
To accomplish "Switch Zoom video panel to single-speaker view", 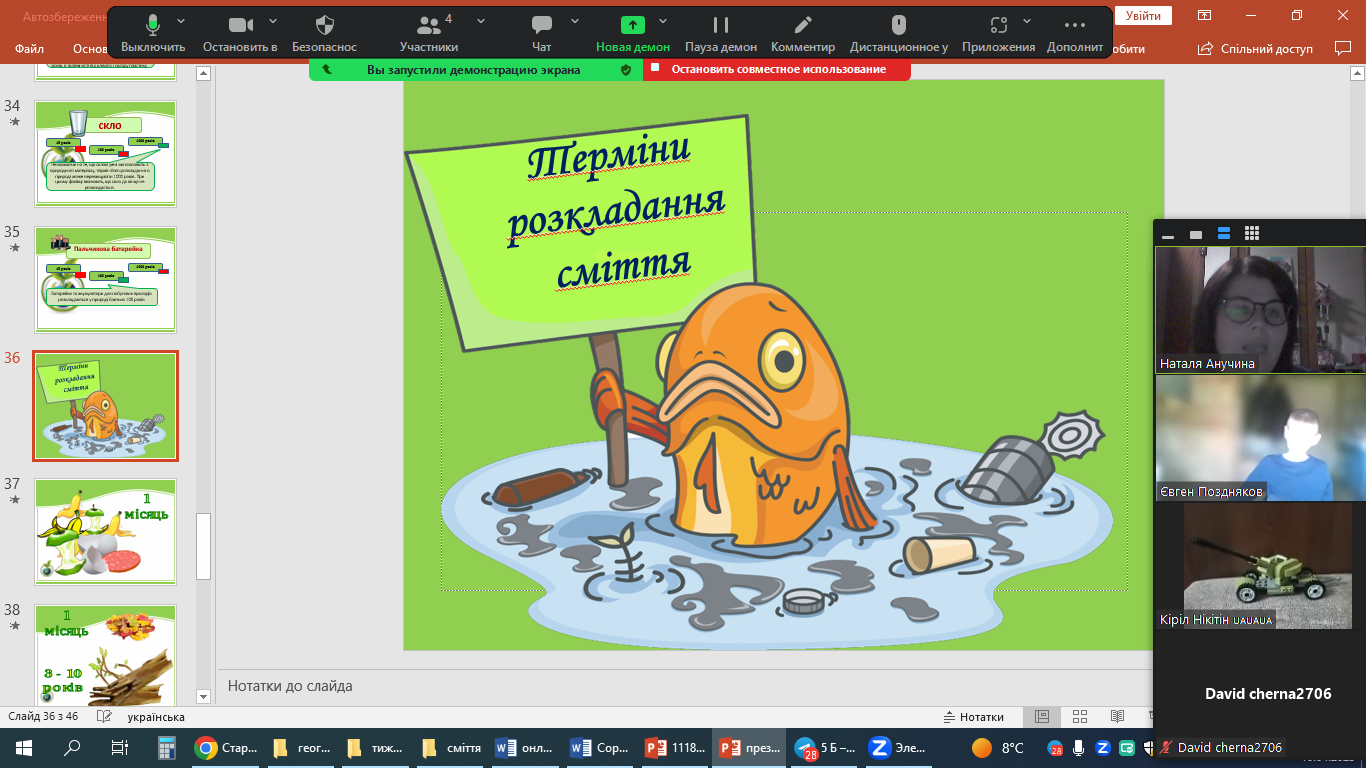I will (1196, 234).
